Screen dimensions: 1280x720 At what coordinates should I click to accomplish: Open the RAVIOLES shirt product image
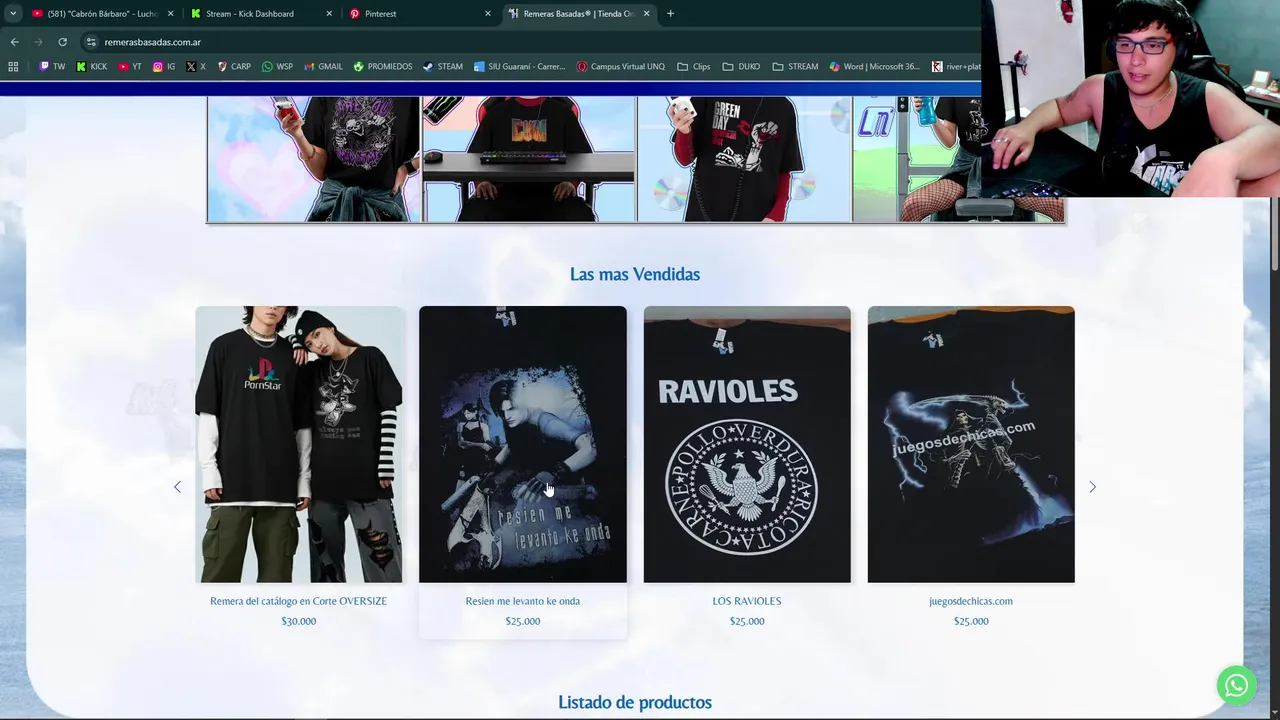click(x=747, y=444)
